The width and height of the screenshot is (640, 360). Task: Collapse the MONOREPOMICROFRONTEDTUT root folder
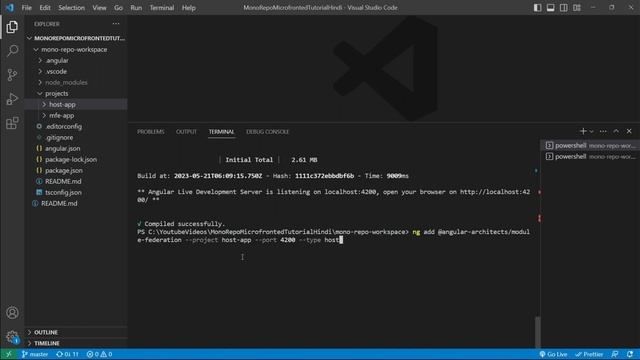76,38
